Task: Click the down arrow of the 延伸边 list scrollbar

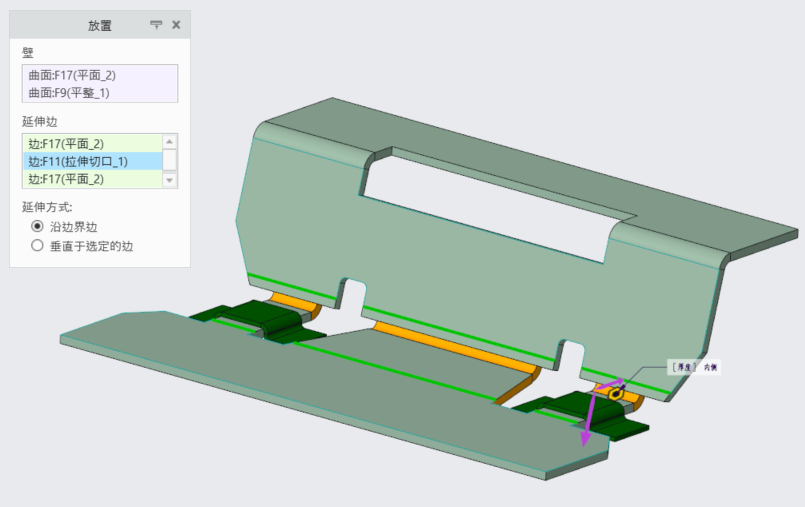Action: pos(170,180)
